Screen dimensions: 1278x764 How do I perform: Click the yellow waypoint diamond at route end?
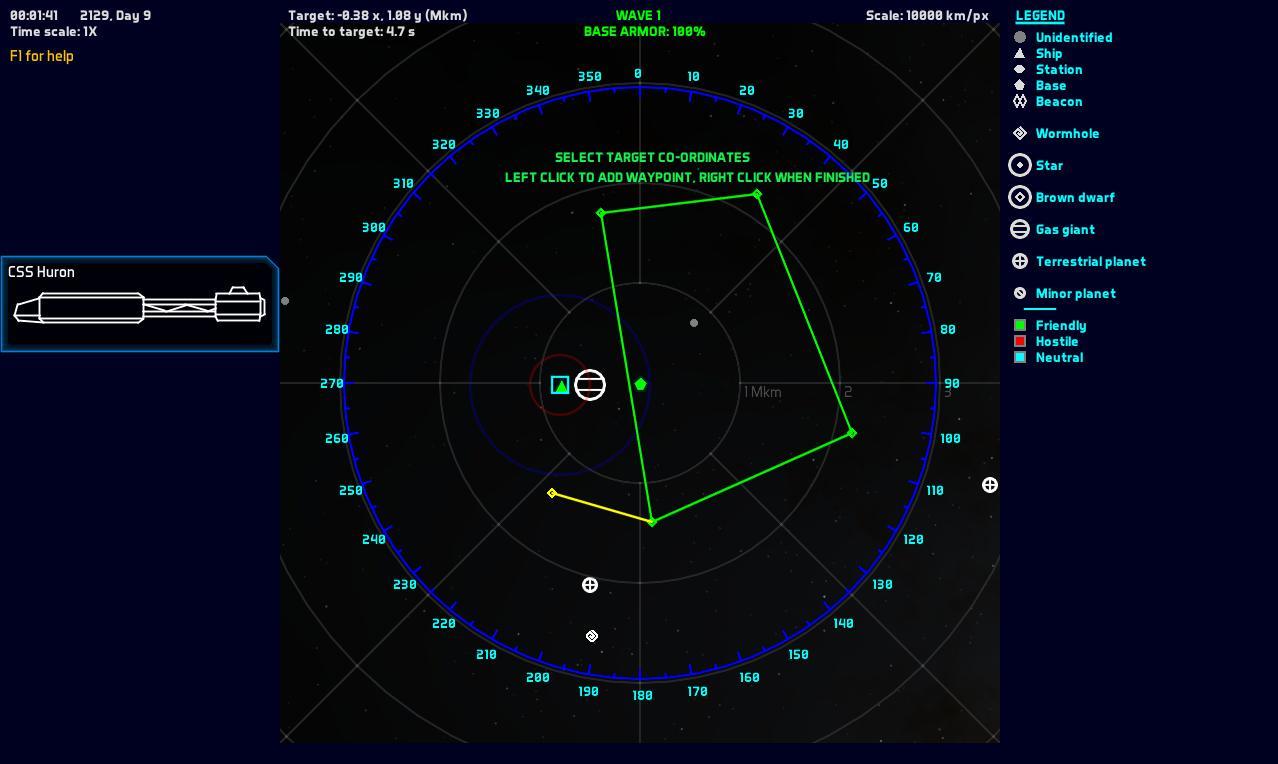552,493
